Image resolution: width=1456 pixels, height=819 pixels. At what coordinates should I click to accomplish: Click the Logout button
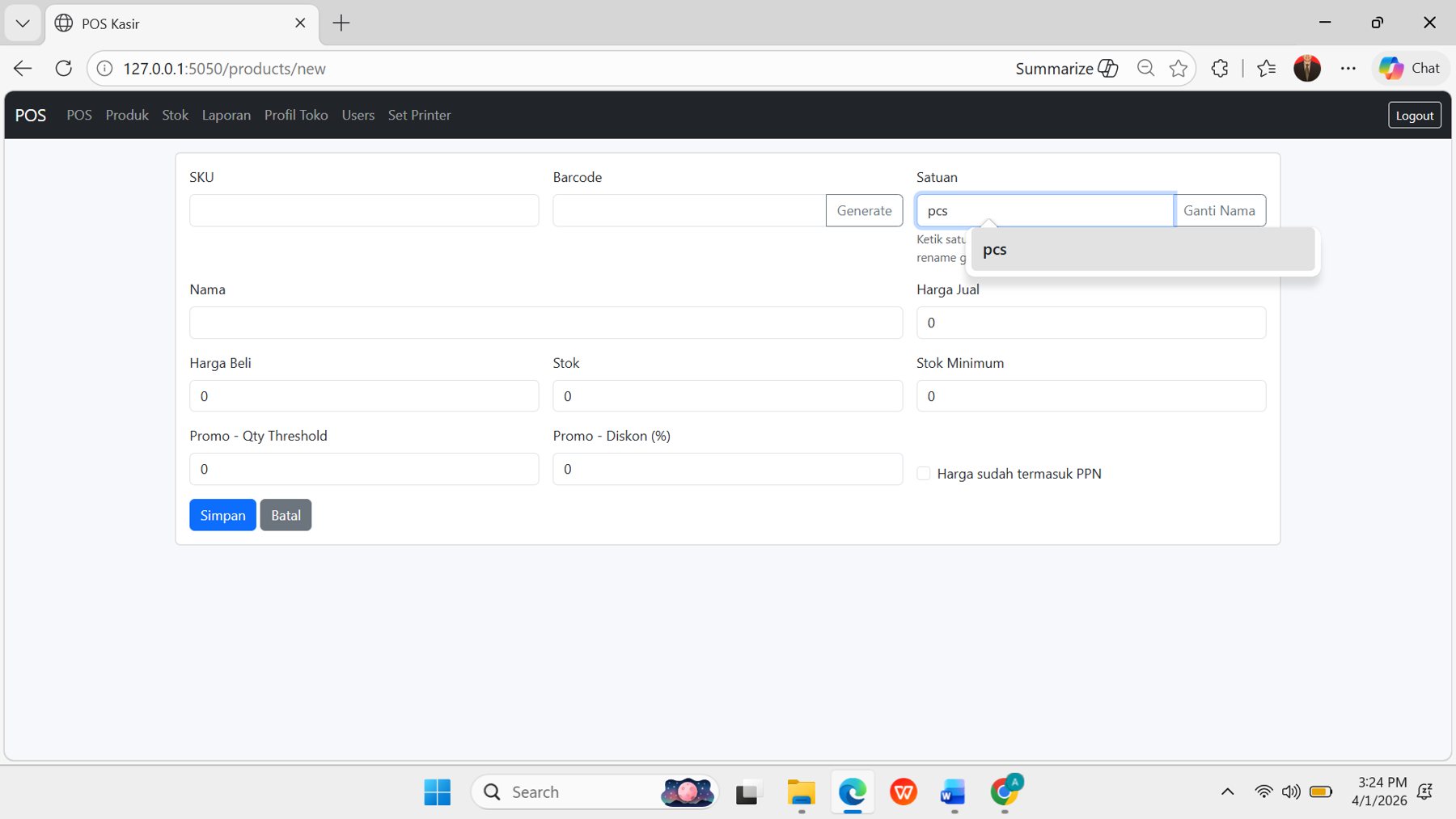(1414, 115)
